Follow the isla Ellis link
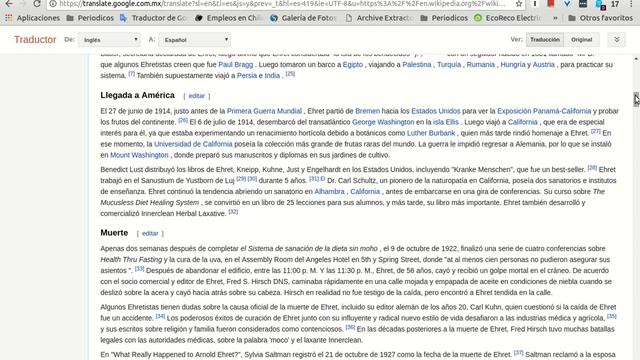 point(446,122)
